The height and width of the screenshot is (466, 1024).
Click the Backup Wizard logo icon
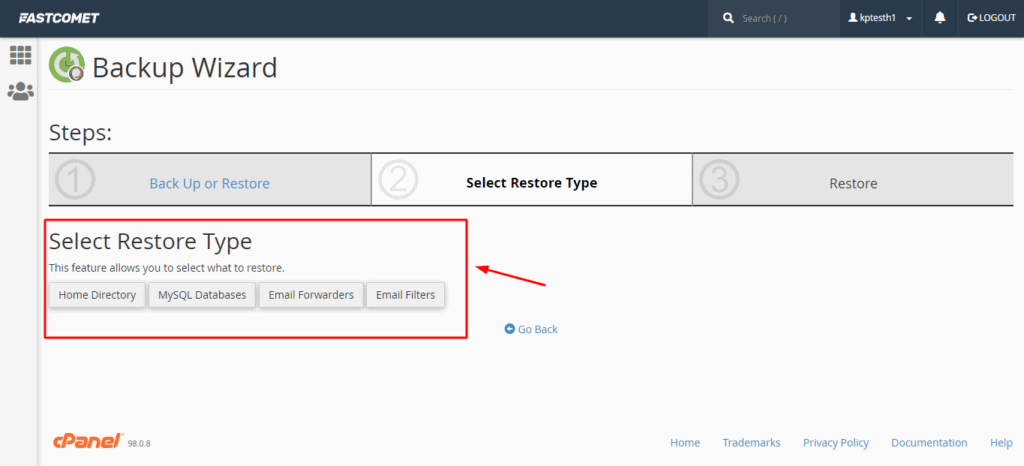[67, 67]
